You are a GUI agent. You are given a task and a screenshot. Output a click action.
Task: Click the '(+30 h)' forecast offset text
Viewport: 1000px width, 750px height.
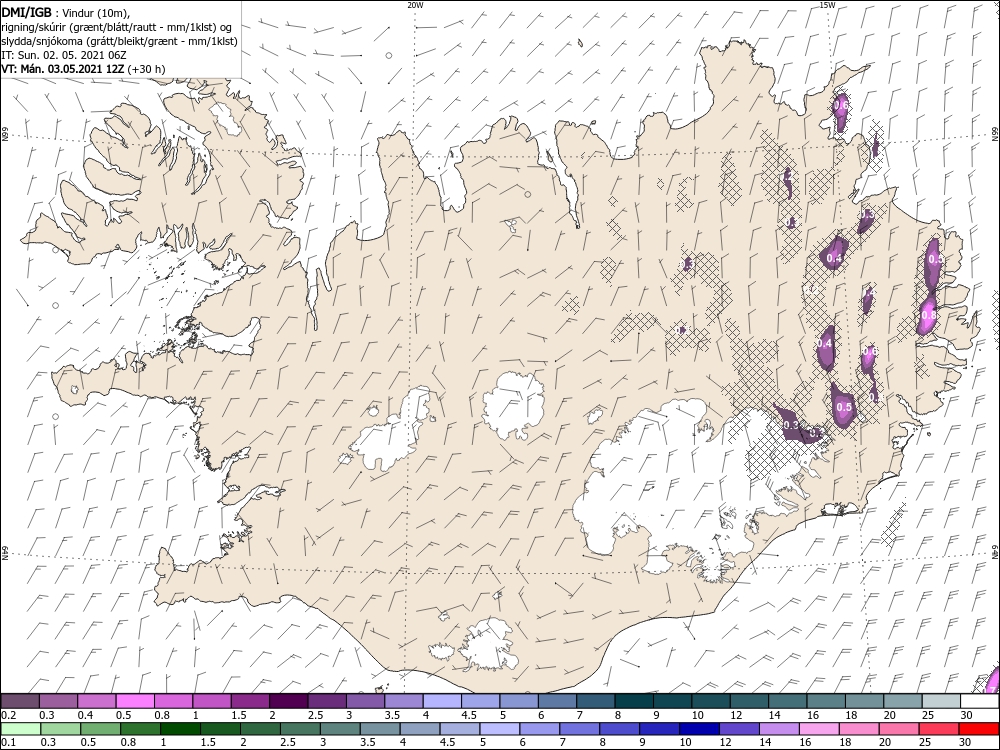point(147,69)
